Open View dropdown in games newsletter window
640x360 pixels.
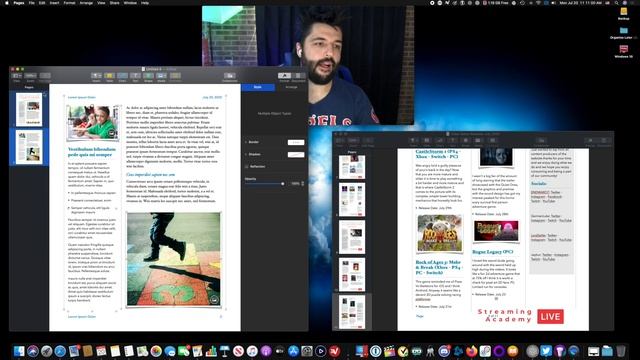340,140
